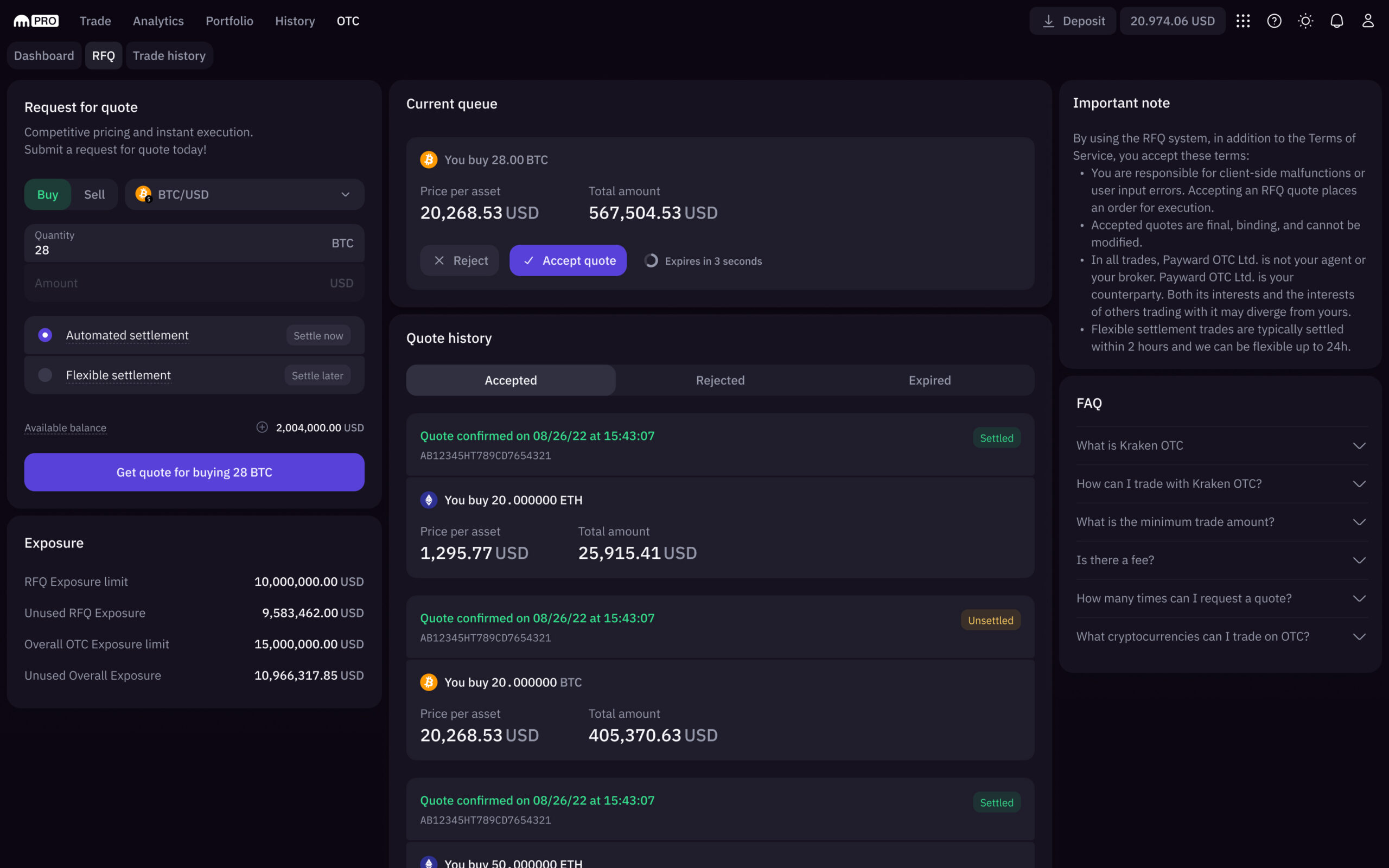Click the expiry countdown spinner icon
1389x868 pixels.
[651, 260]
